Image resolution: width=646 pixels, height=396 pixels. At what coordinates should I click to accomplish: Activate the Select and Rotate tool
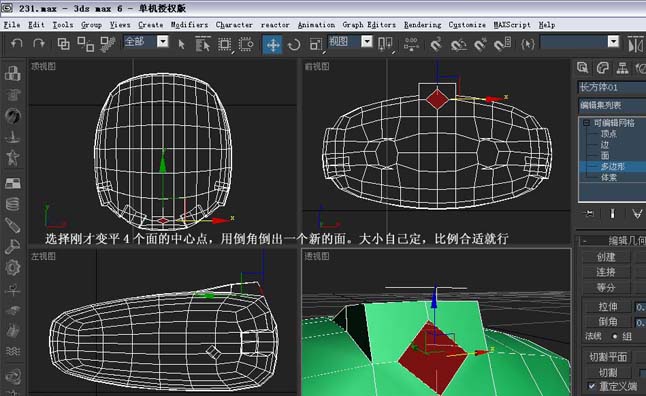coord(294,44)
